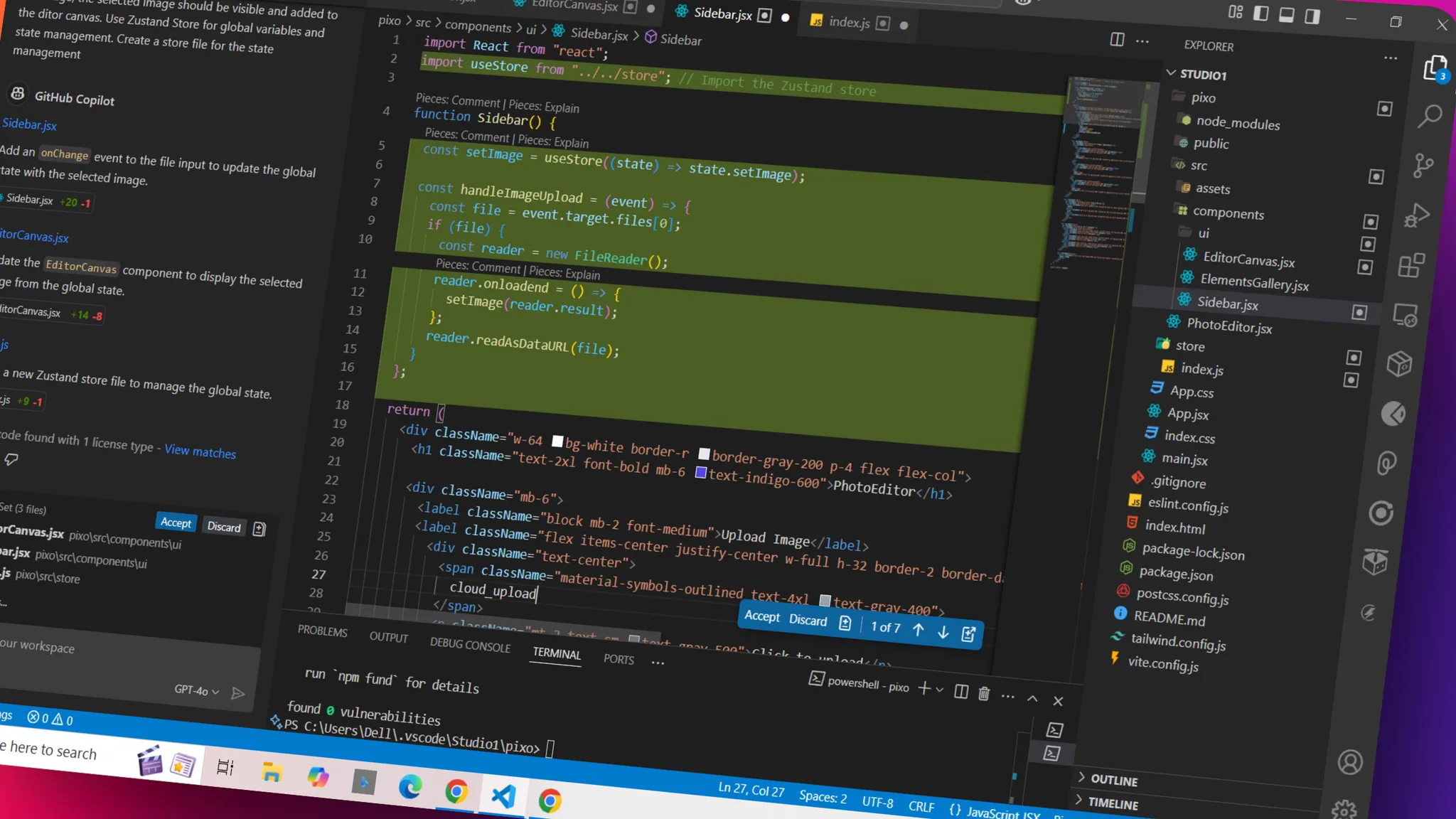Screen dimensions: 1456x819
Task: Click the thumbs-down feedback icon in chat
Action: point(11,459)
